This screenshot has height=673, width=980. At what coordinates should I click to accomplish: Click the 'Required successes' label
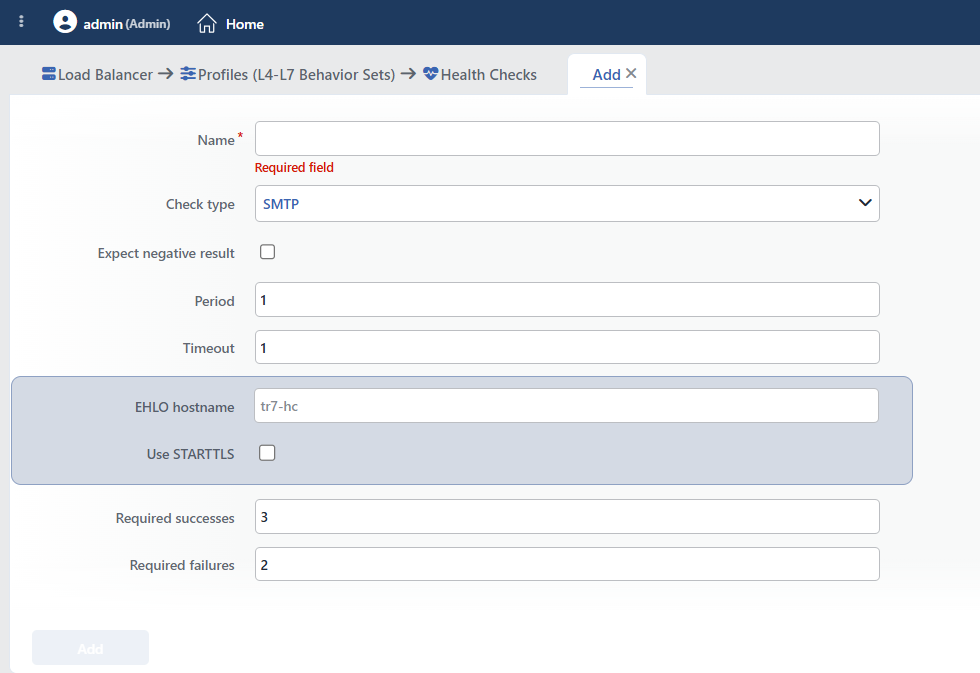click(x=175, y=519)
